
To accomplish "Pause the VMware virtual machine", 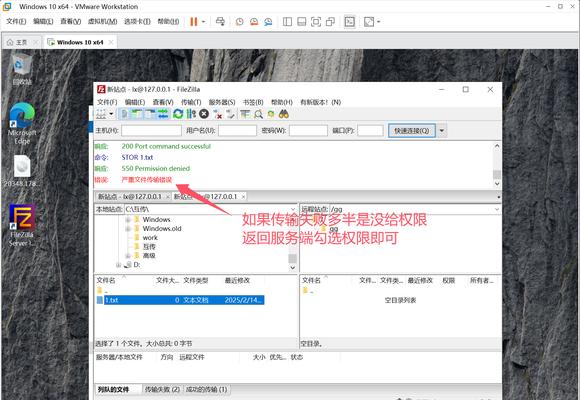I will [193, 22].
